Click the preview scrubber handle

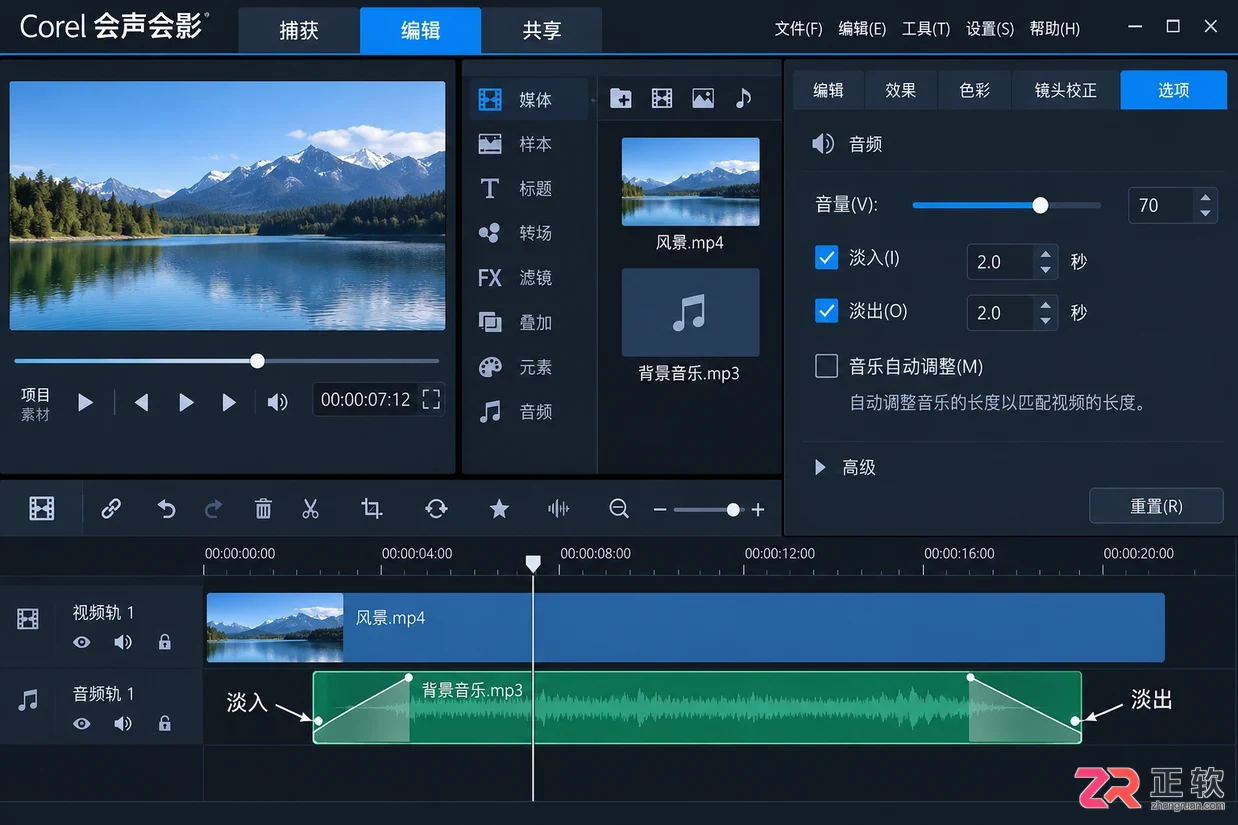[257, 361]
